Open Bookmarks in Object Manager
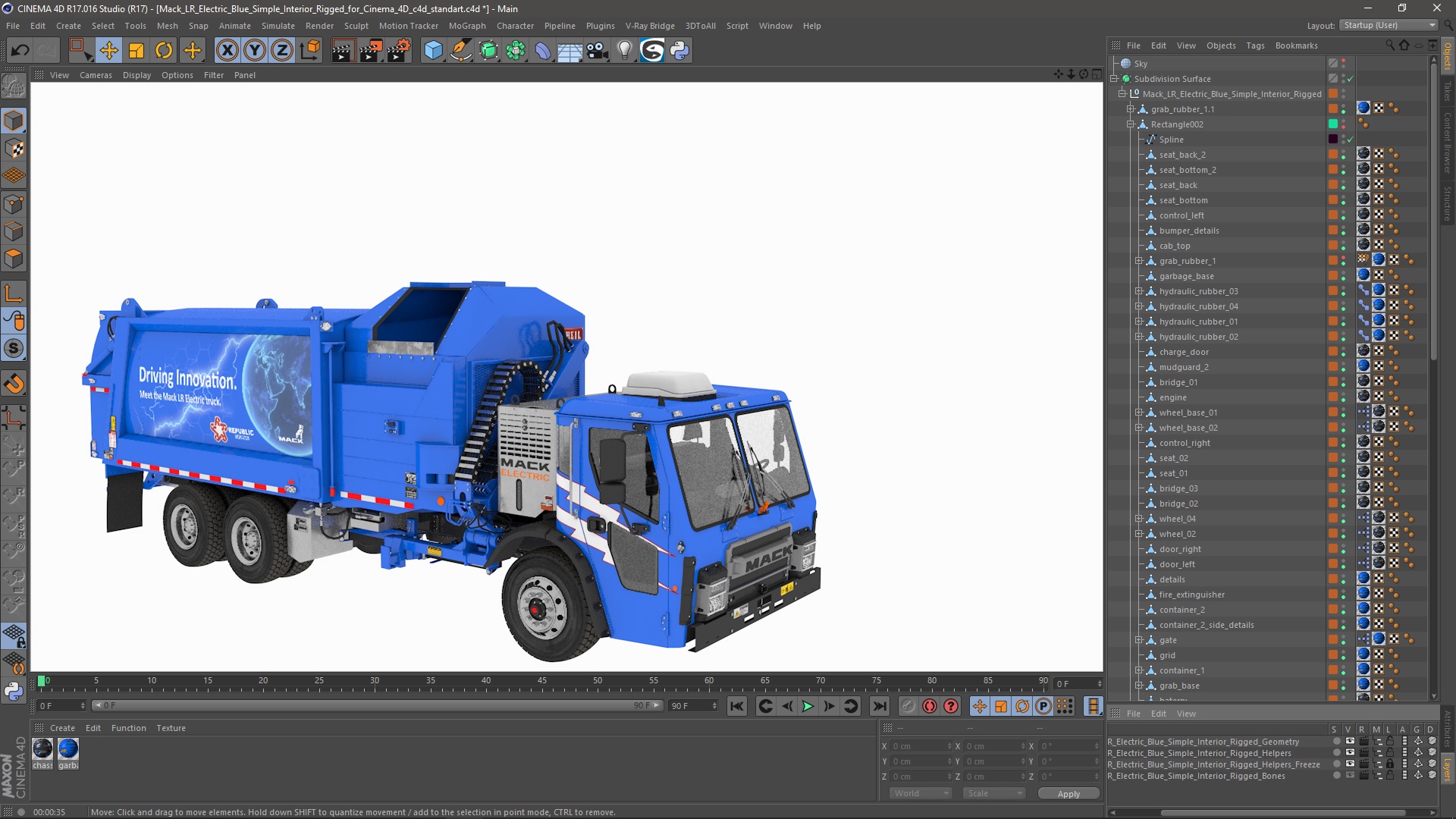 coord(1296,45)
